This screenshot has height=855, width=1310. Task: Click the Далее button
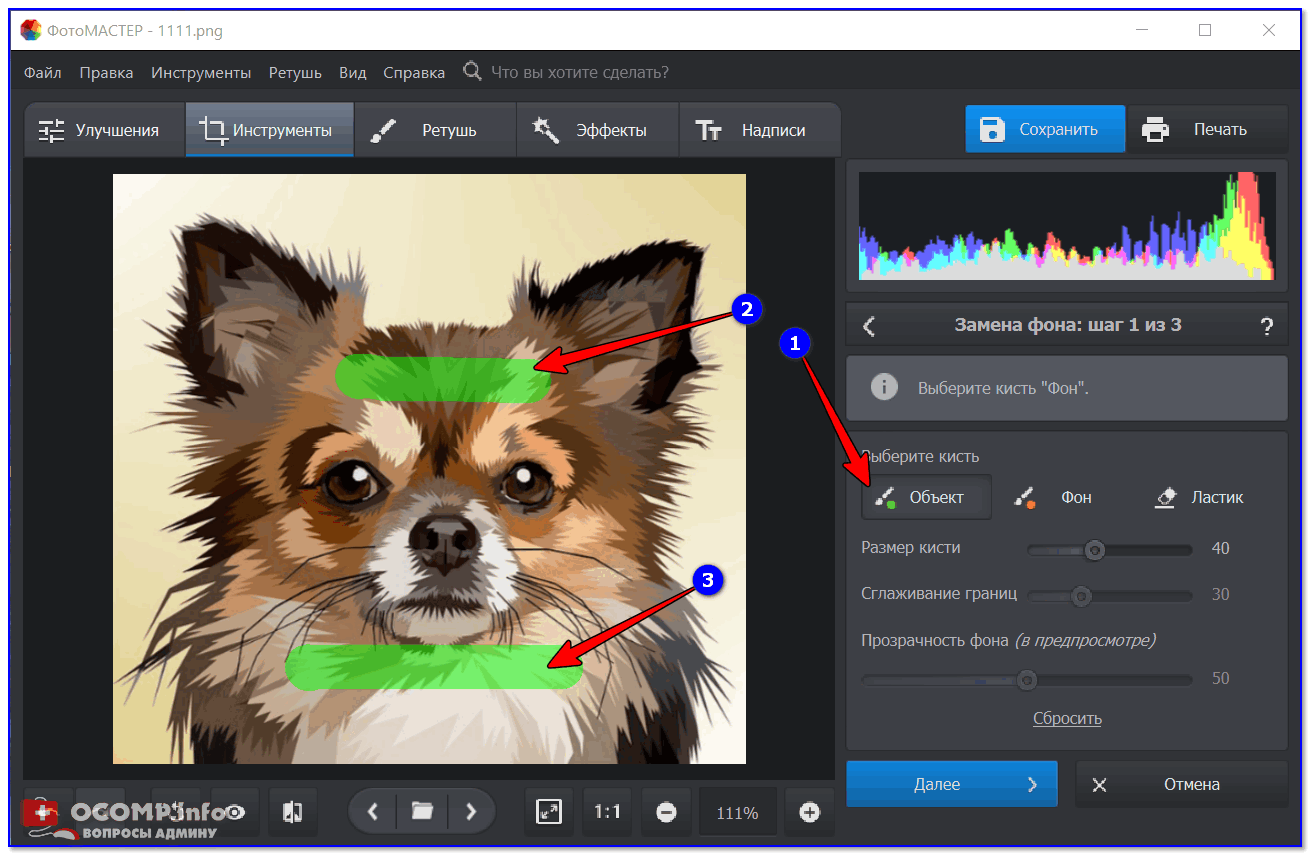pyautogui.click(x=951, y=785)
